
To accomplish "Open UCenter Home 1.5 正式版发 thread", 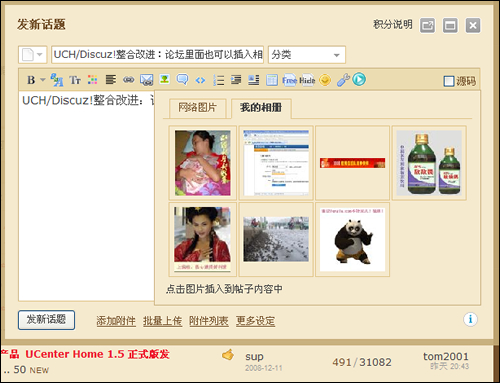I will (97, 354).
